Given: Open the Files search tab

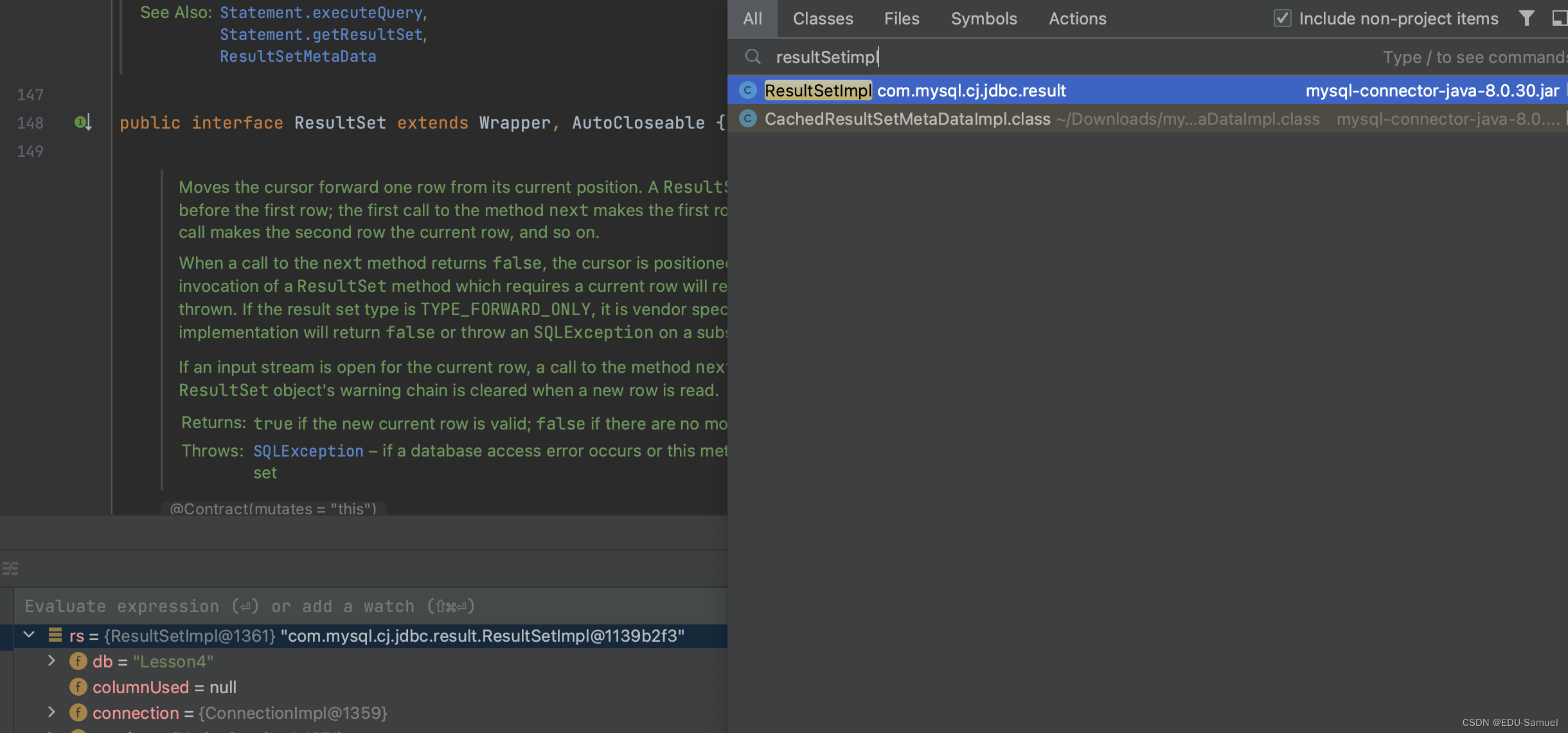Looking at the screenshot, I should (x=902, y=19).
